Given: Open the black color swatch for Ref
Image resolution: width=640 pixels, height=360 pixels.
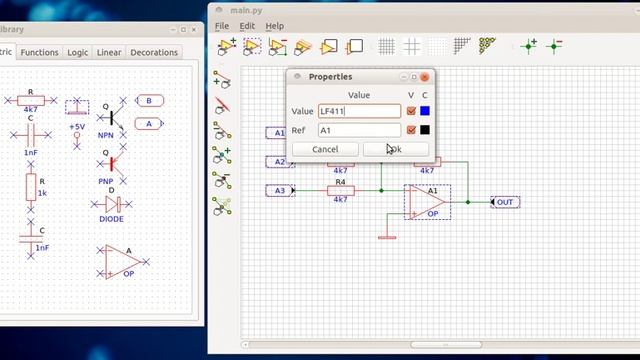Looking at the screenshot, I should 425,130.
